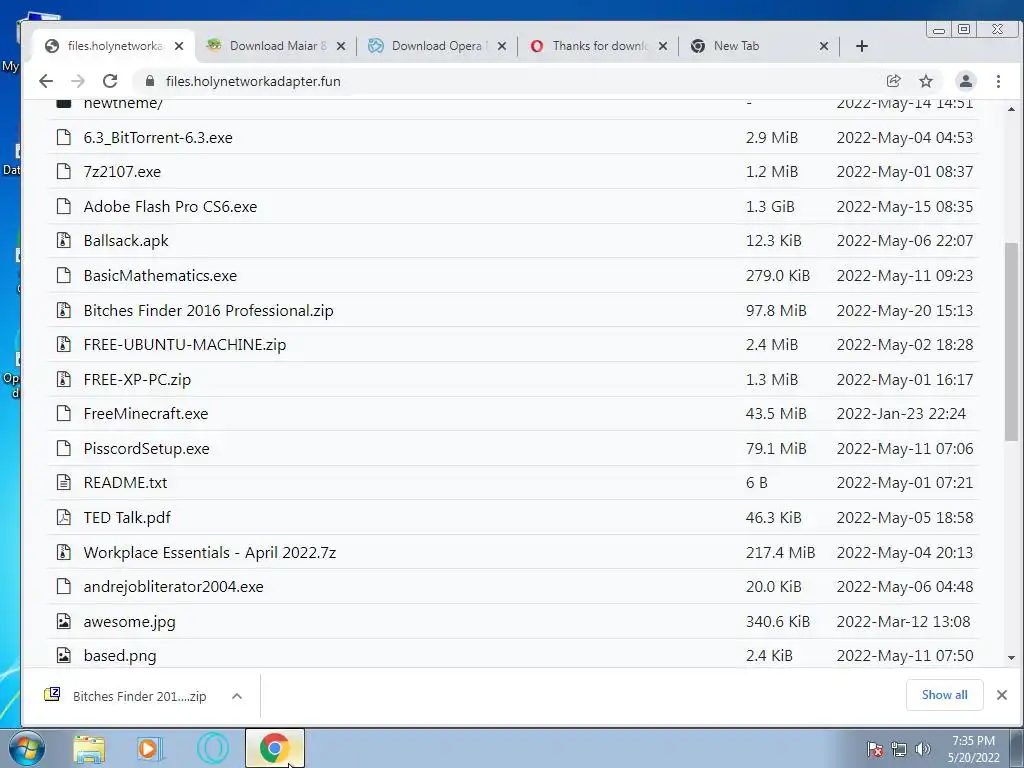The width and height of the screenshot is (1024, 768).
Task: Click the padlock site info icon
Action: pos(150,81)
